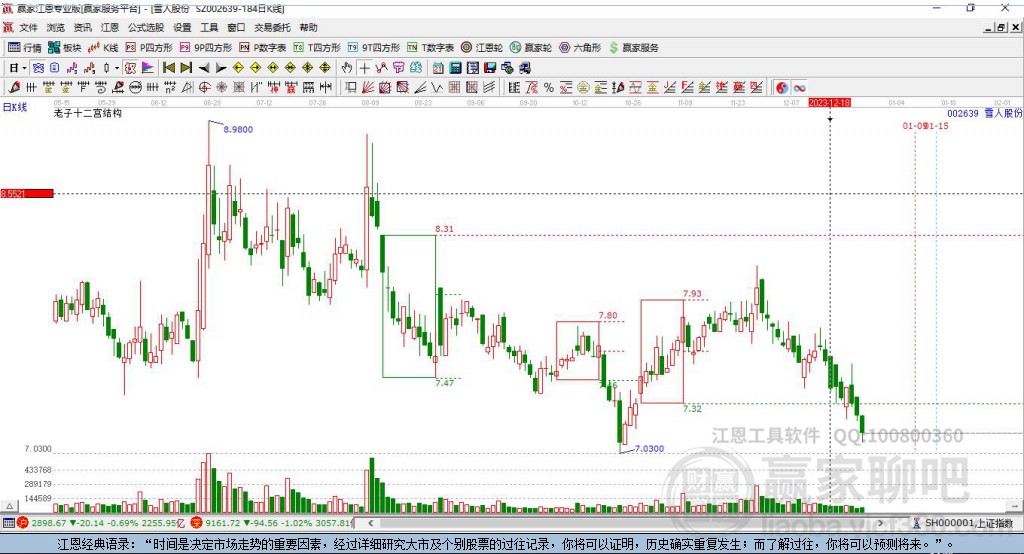Screen dimensions: 1024x554
Task: Toggle the yin-yang Taiji icon
Action: [782, 88]
